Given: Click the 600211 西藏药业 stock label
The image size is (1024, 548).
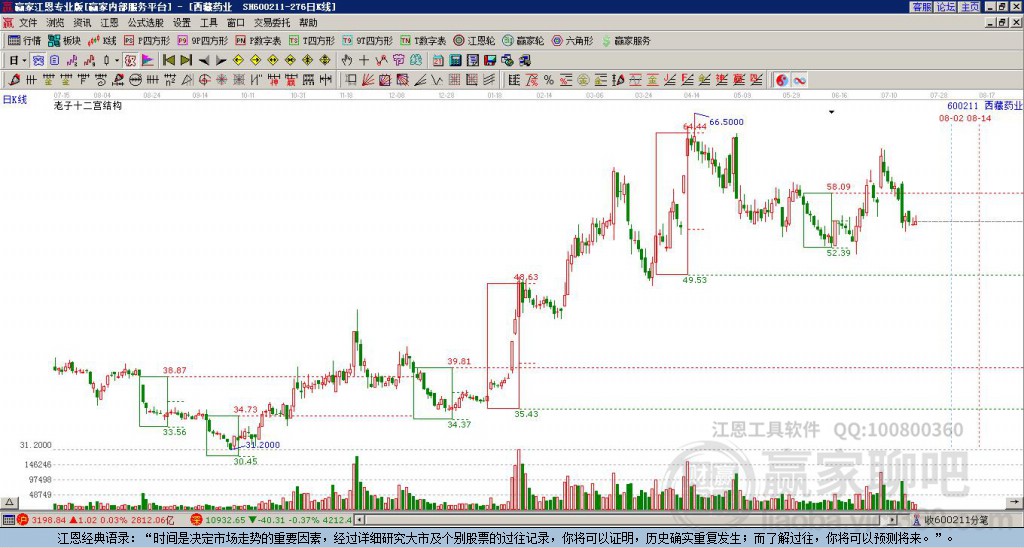Looking at the screenshot, I should point(984,106).
